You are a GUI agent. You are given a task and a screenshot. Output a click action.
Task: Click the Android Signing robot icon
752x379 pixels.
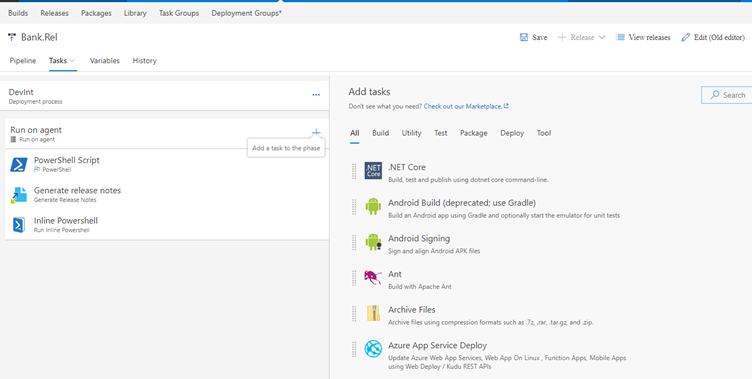373,242
